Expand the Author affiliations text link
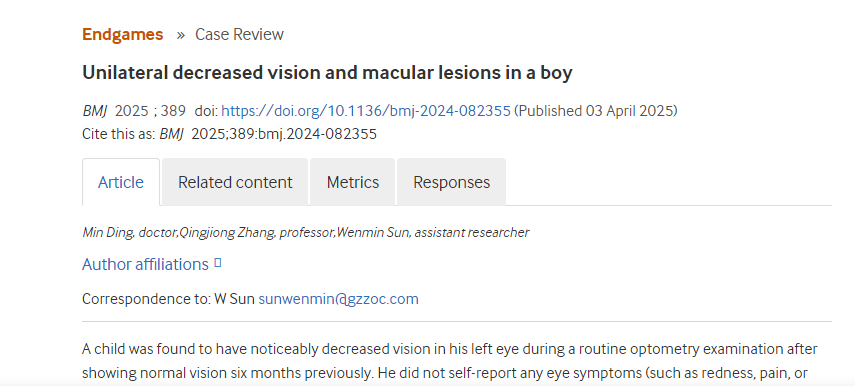This screenshot has height=386, width=855. click(146, 264)
